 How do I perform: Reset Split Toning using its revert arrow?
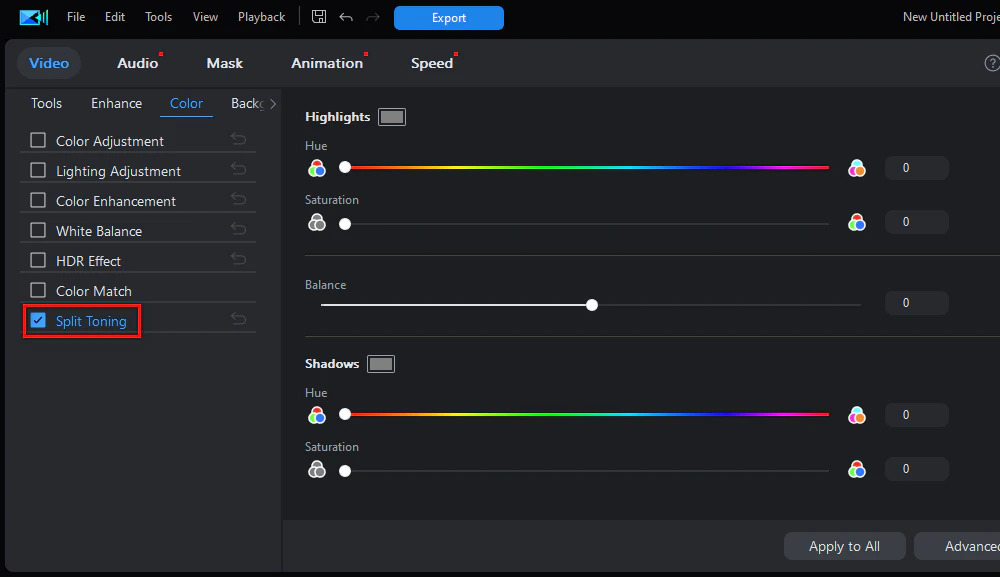click(238, 320)
